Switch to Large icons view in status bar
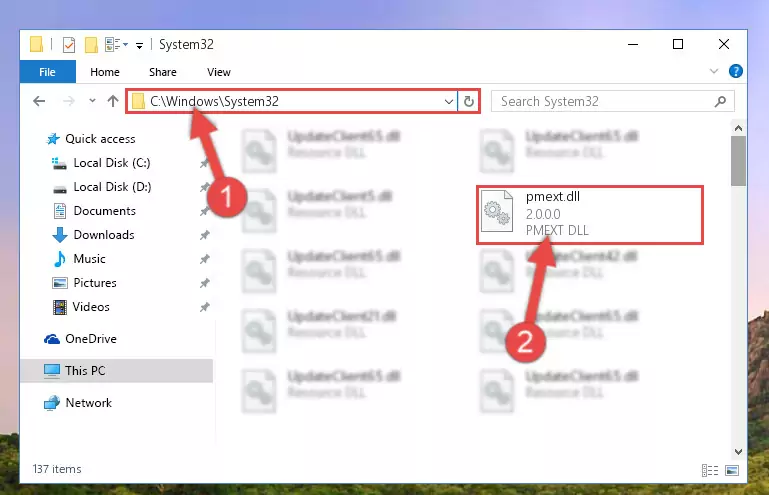This screenshot has width=769, height=495. pyautogui.click(x=732, y=470)
